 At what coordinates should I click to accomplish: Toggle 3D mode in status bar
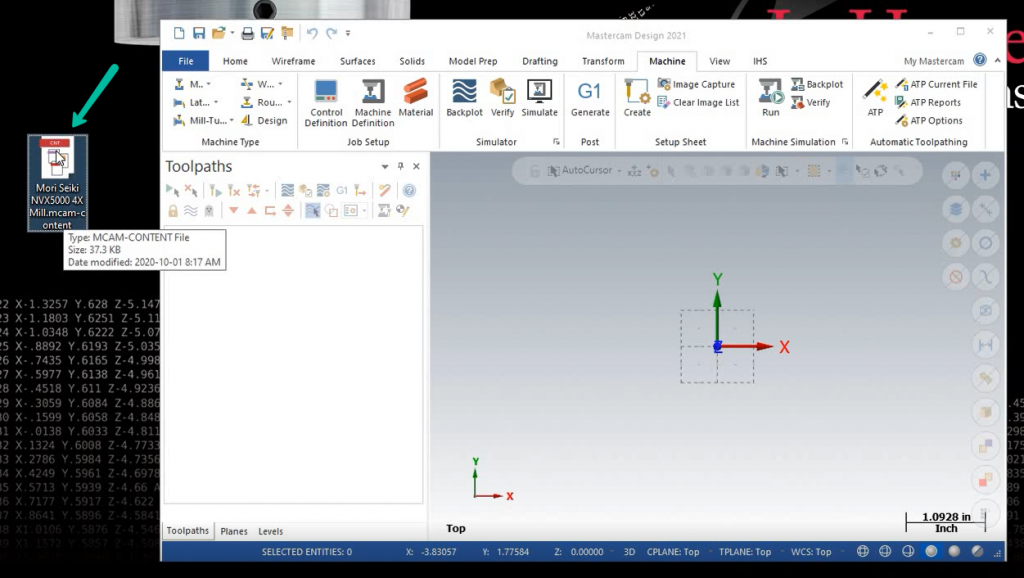[629, 552]
